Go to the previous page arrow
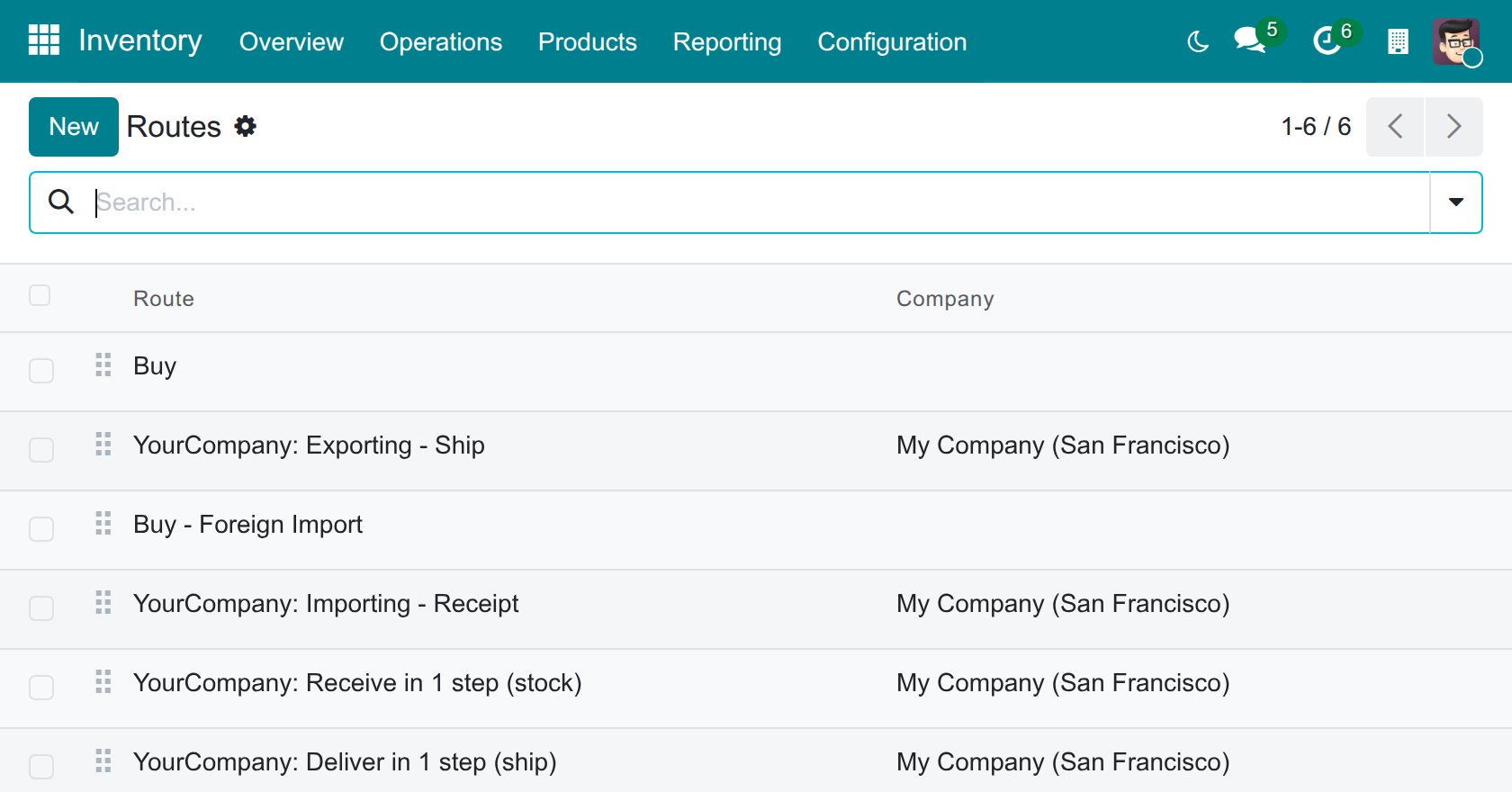The width and height of the screenshot is (1512, 792). (1395, 127)
